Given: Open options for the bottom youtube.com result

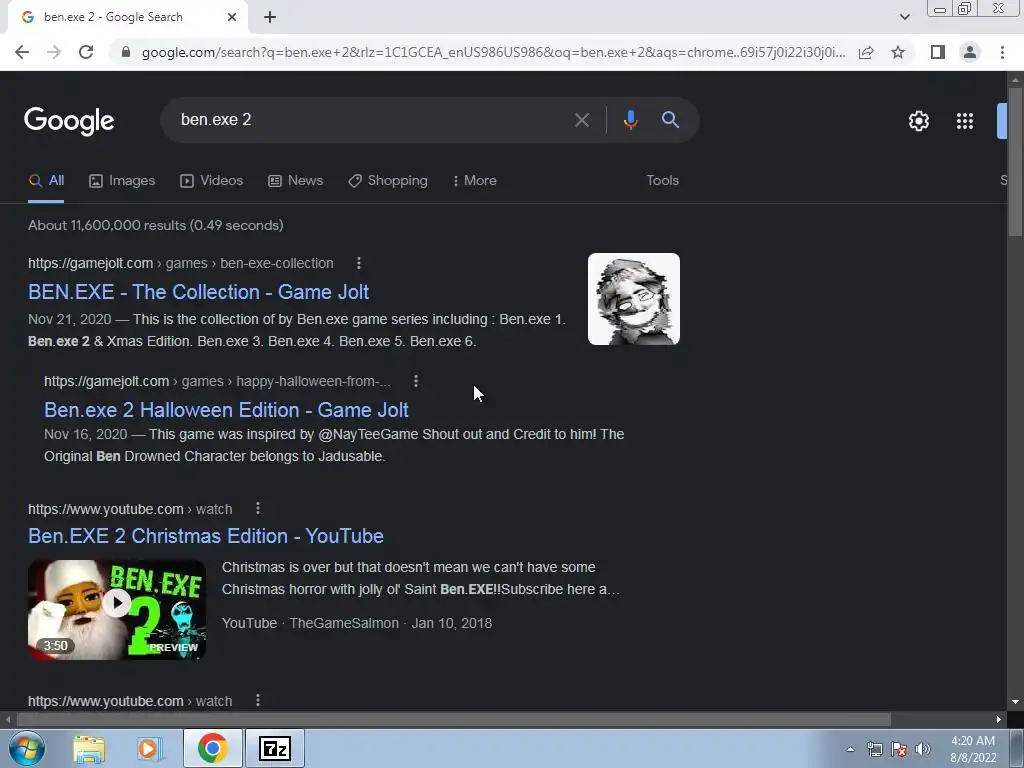Looking at the screenshot, I should [258, 700].
